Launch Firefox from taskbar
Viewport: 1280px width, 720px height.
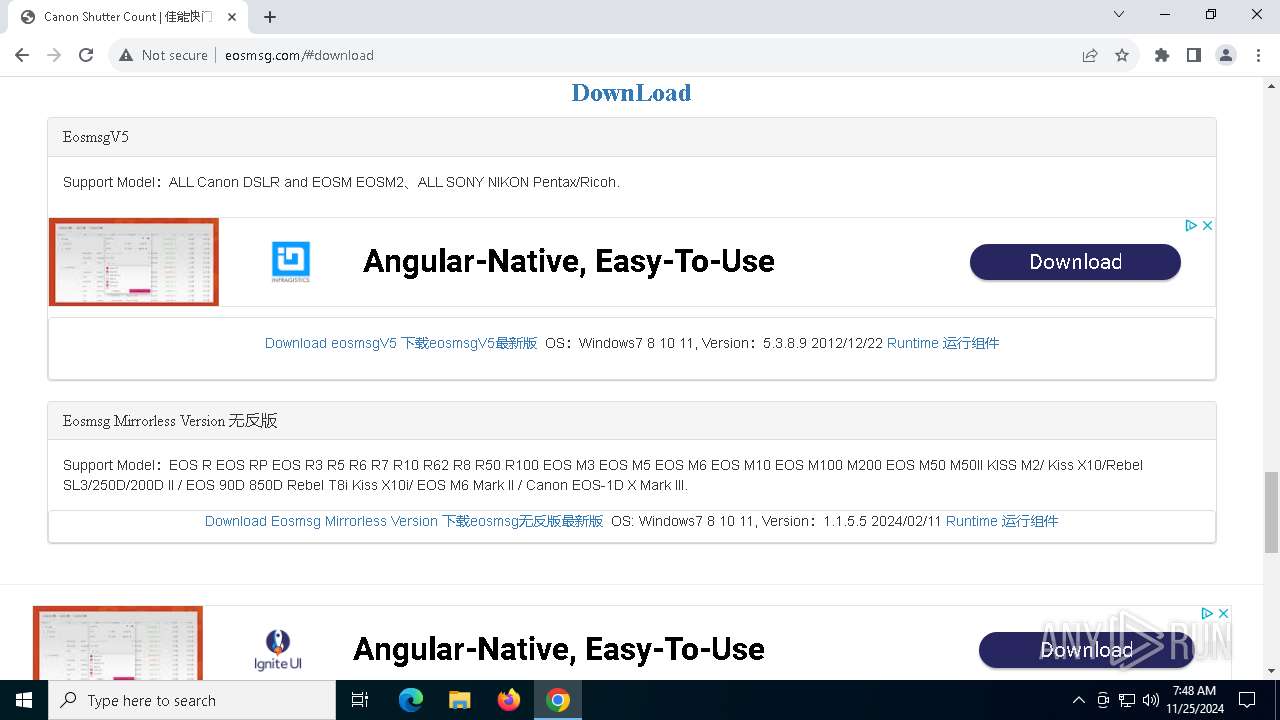(509, 700)
